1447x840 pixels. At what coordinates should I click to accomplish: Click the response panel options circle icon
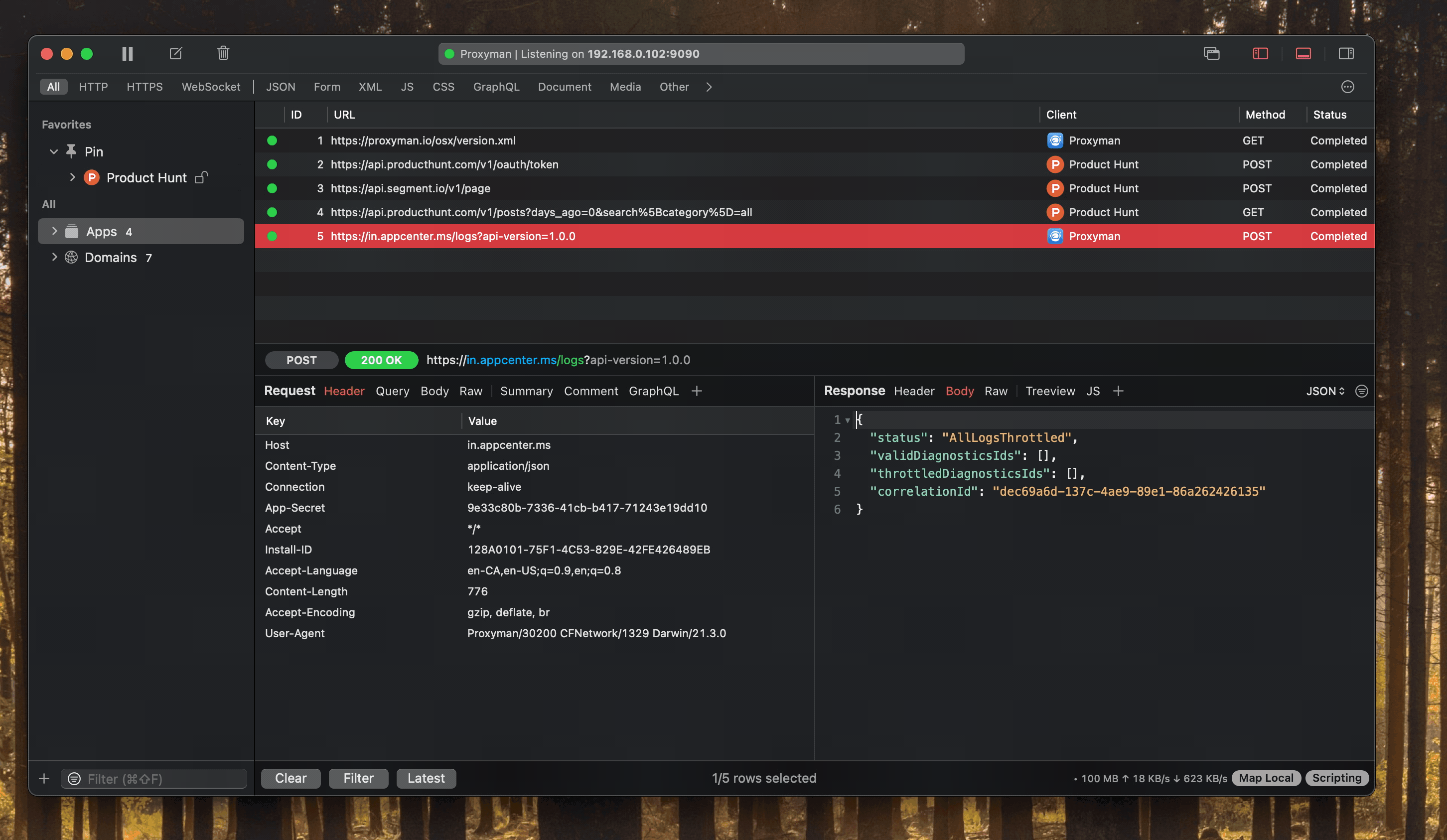(x=1361, y=391)
